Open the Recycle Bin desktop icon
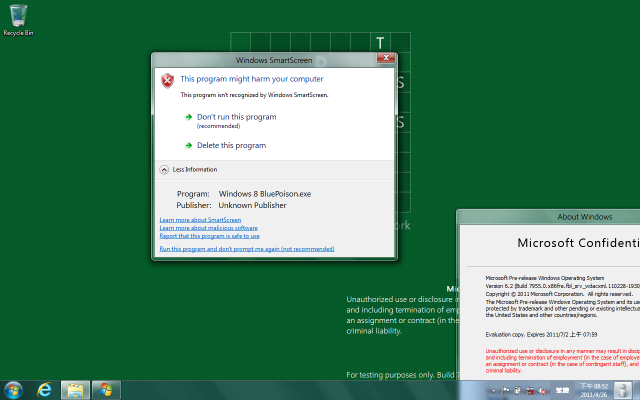The height and width of the screenshot is (400, 640). [x=18, y=20]
